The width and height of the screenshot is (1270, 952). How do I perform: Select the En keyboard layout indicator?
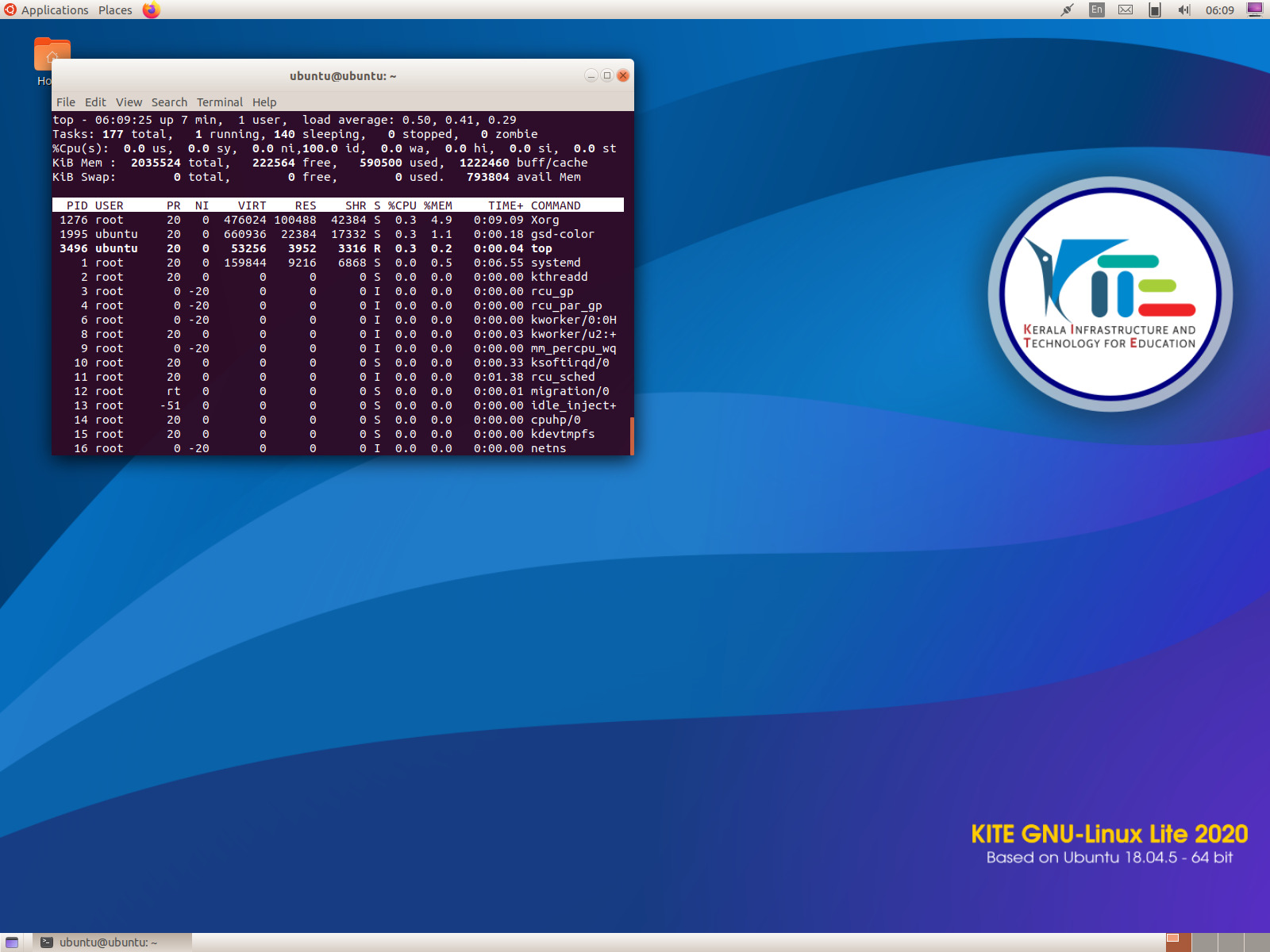click(1095, 10)
